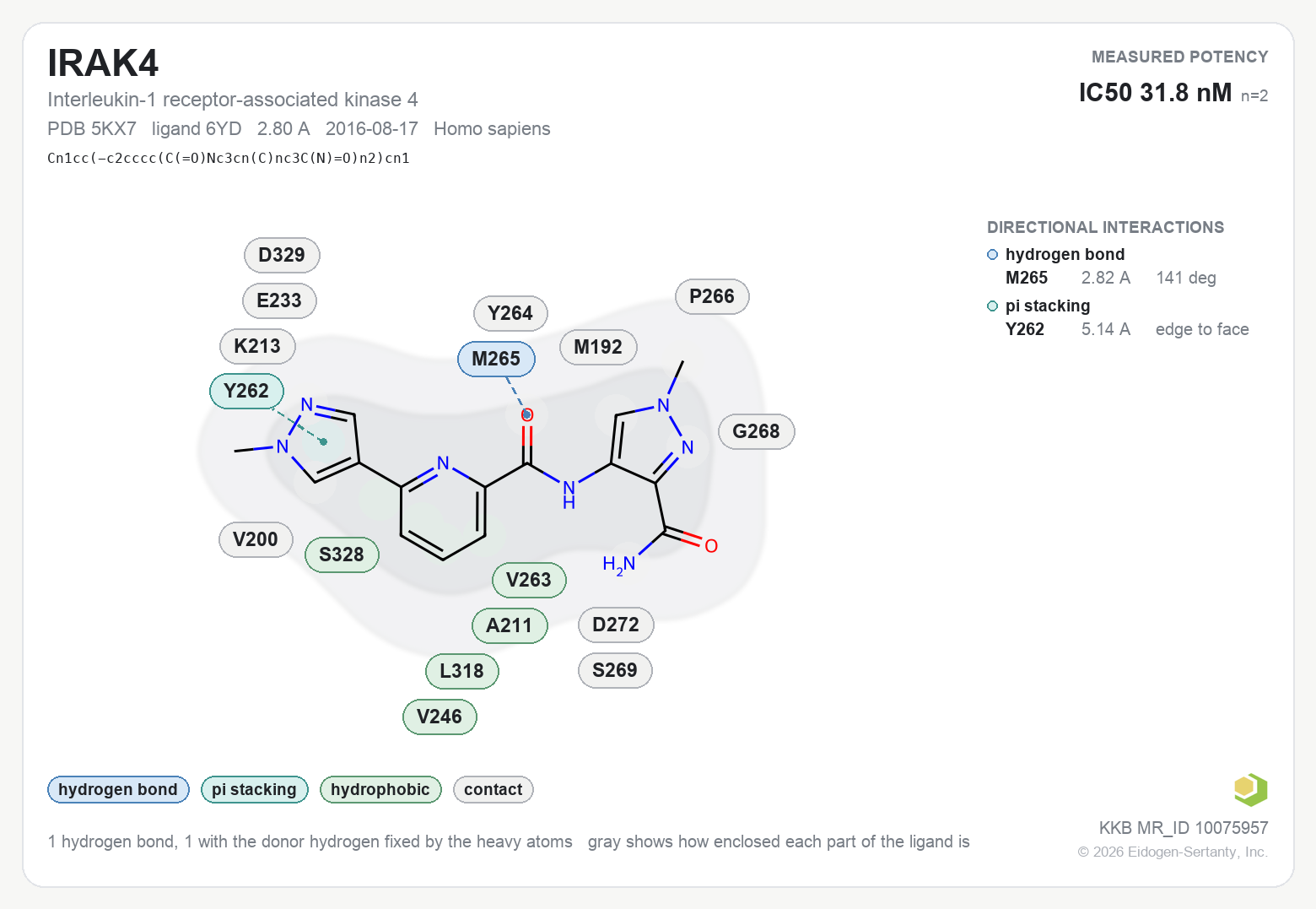Click the PDB 5KX7 identifier text
1316x909 pixels.
[92, 129]
